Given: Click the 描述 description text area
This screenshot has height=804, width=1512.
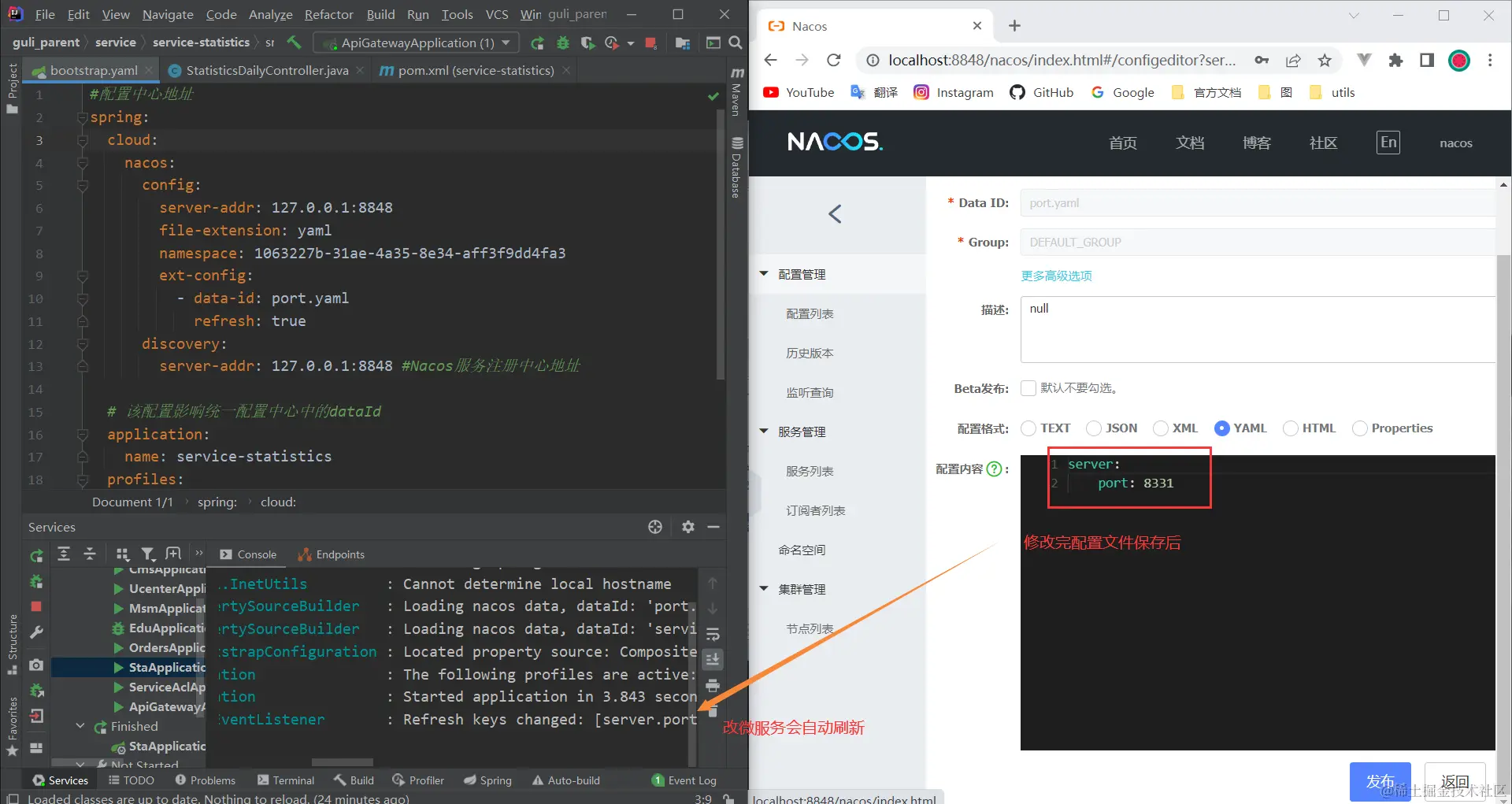Looking at the screenshot, I should click(1258, 329).
